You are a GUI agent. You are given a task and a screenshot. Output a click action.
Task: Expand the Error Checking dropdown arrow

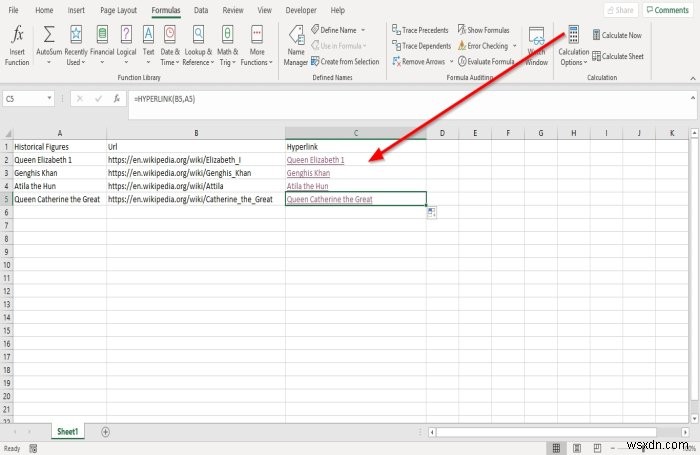[514, 46]
